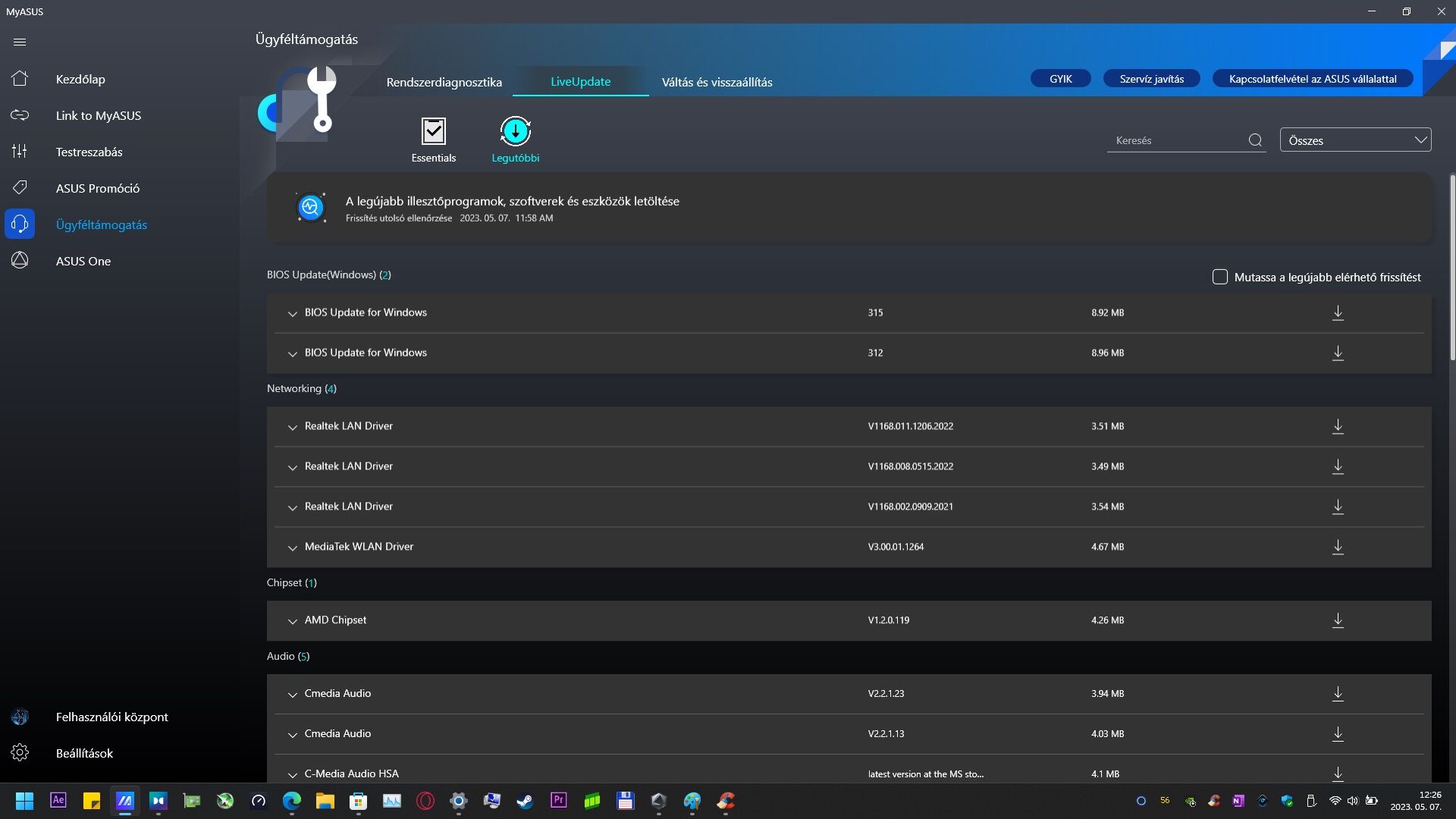Expand the C-Media Audio HSA row
The height and width of the screenshot is (819, 1456).
(292, 774)
